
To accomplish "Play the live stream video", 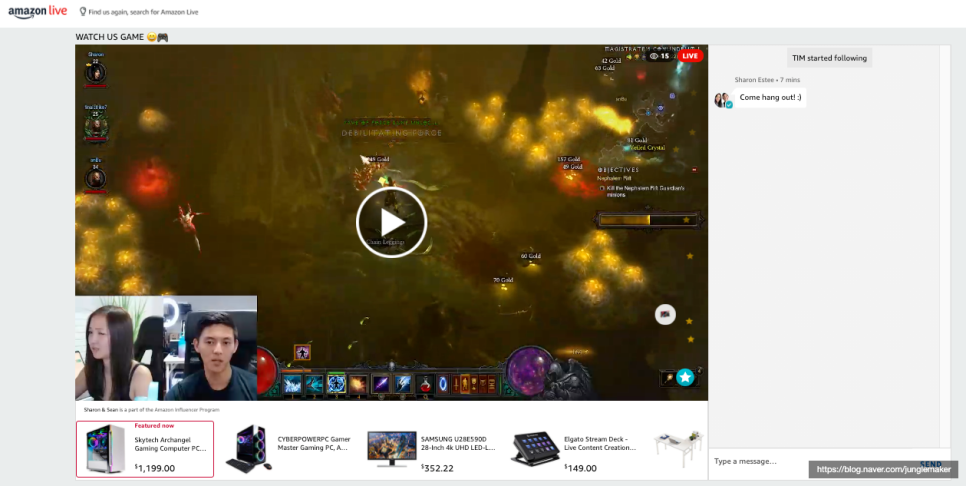I will (x=391, y=222).
